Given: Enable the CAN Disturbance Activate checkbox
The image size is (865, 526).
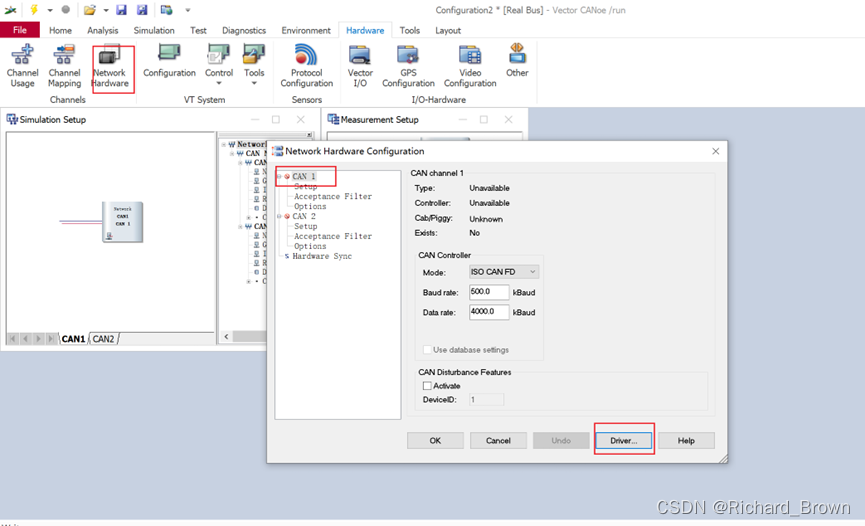Looking at the screenshot, I should pos(427,386).
